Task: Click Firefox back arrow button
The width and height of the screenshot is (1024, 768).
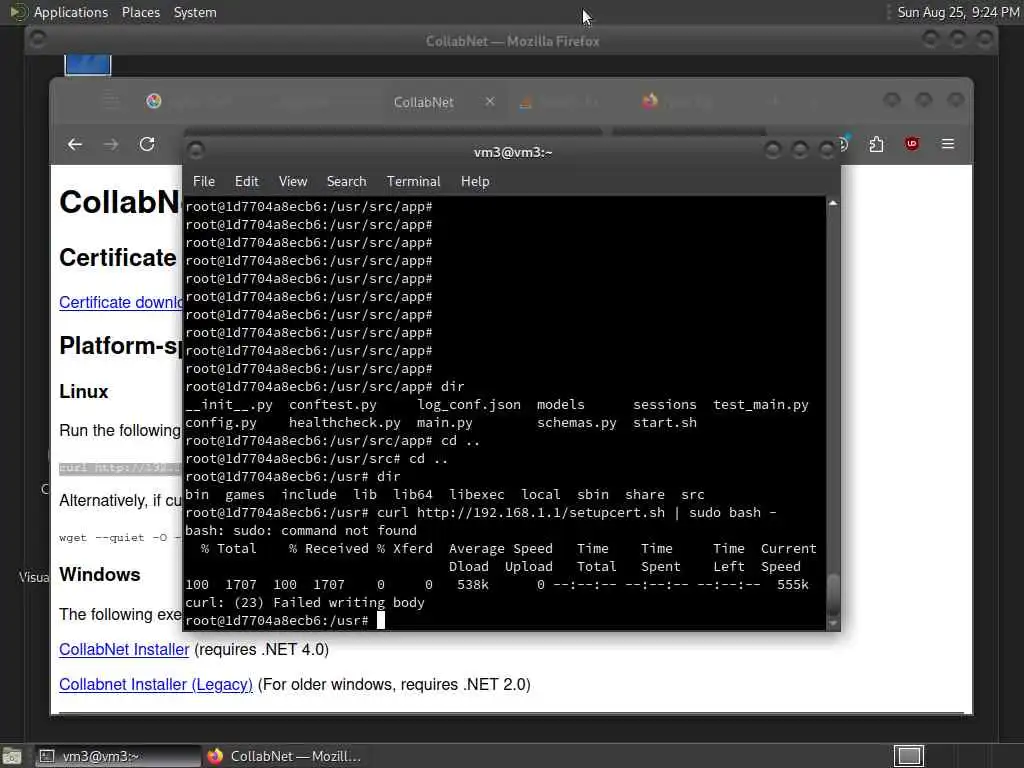Action: [x=75, y=144]
